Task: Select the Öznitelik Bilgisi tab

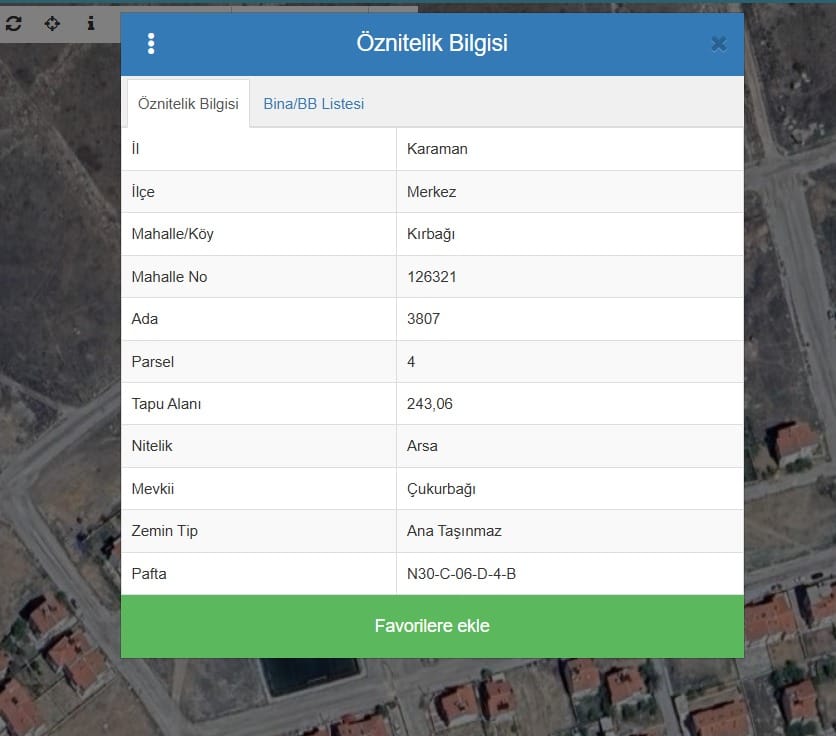Action: (x=188, y=103)
